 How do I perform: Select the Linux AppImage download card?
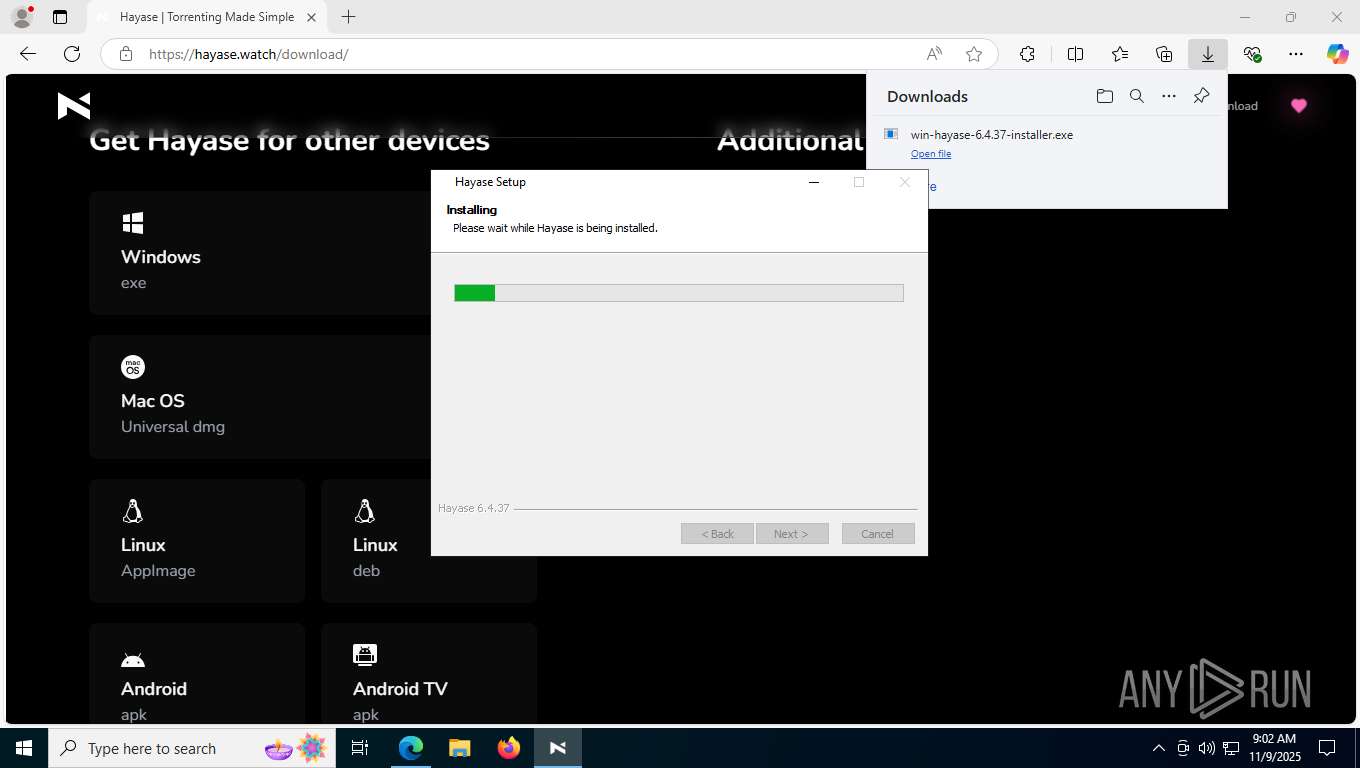(197, 541)
